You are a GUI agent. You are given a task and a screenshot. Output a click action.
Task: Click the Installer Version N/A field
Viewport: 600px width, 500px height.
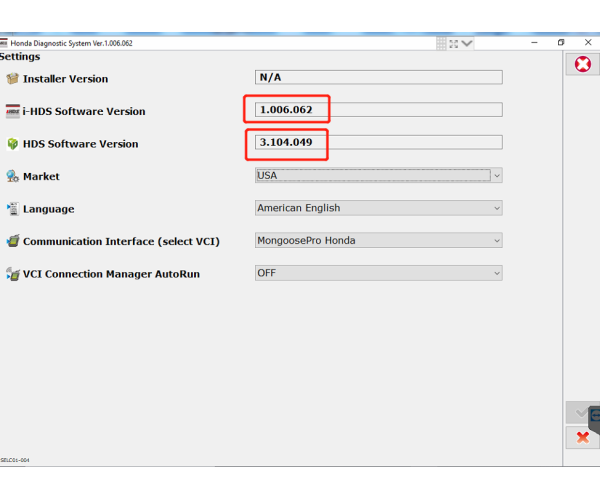tap(378, 77)
